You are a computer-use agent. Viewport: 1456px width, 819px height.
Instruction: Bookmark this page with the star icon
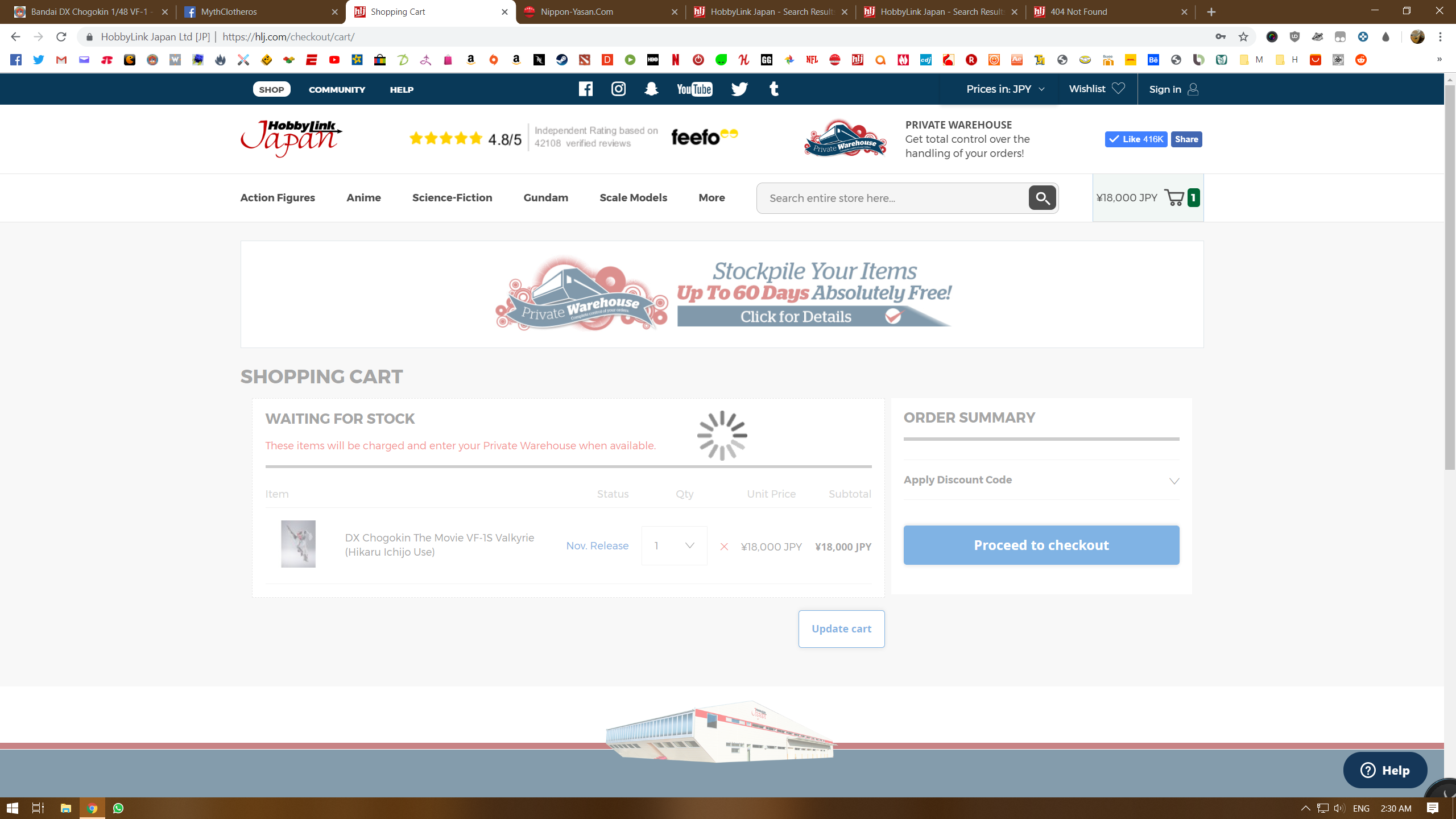[x=1243, y=37]
